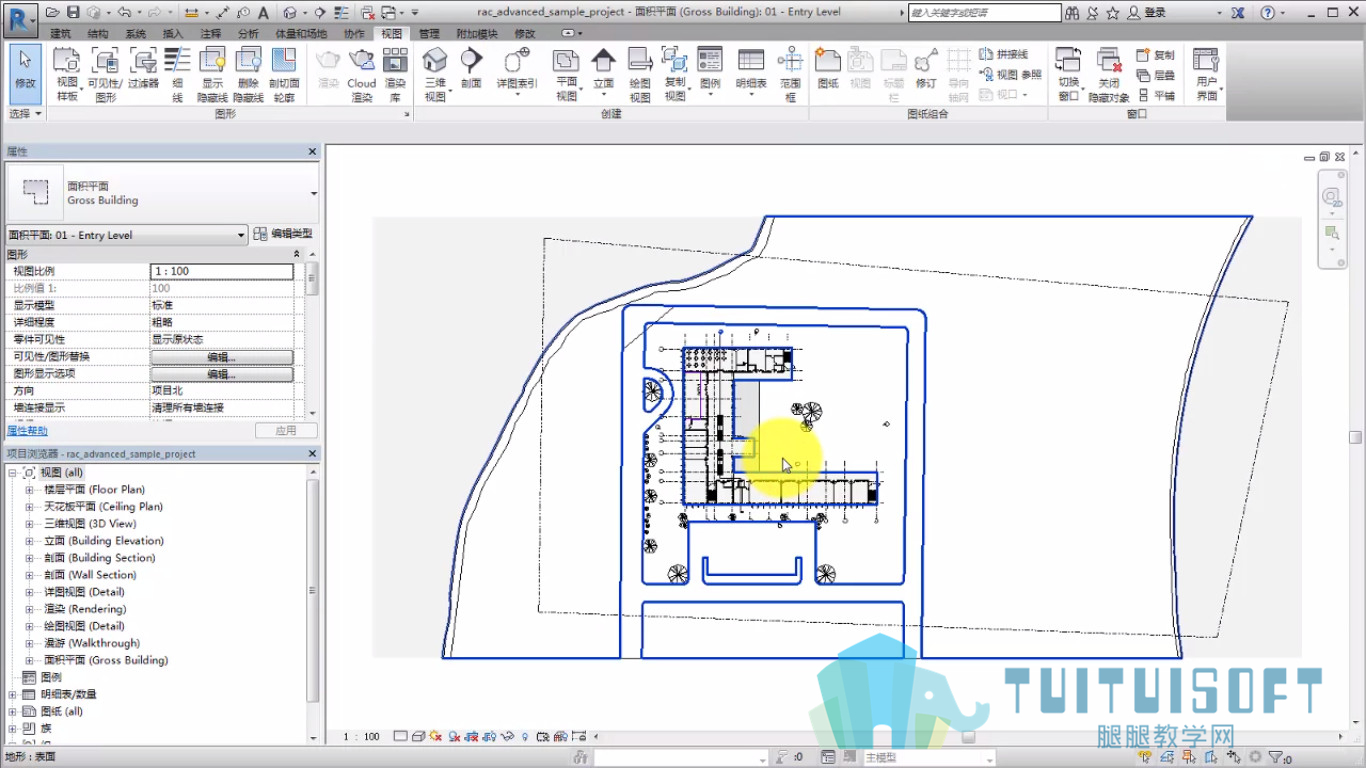Switch to the 管理 ribbon tab
Viewport: 1366px width, 768px height.
(x=429, y=34)
